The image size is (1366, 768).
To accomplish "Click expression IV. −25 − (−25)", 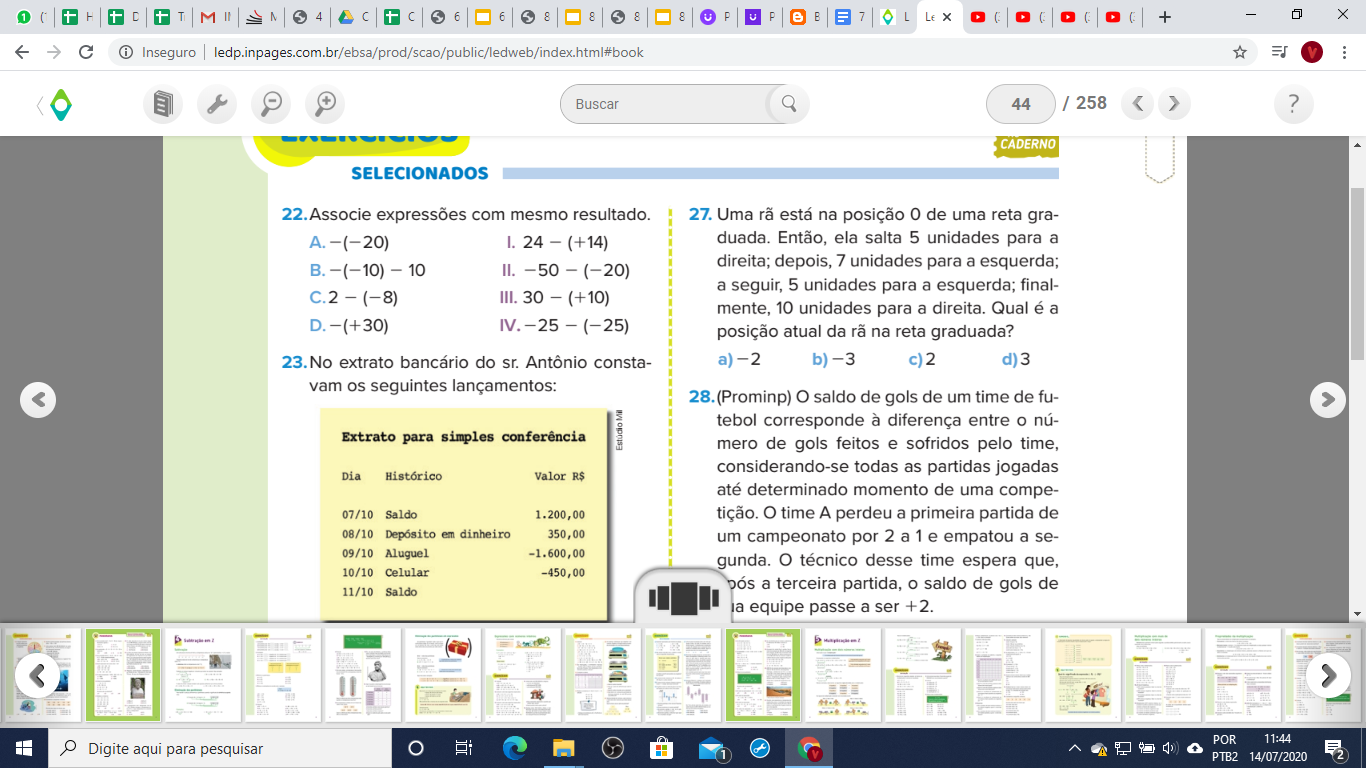I will (x=564, y=325).
